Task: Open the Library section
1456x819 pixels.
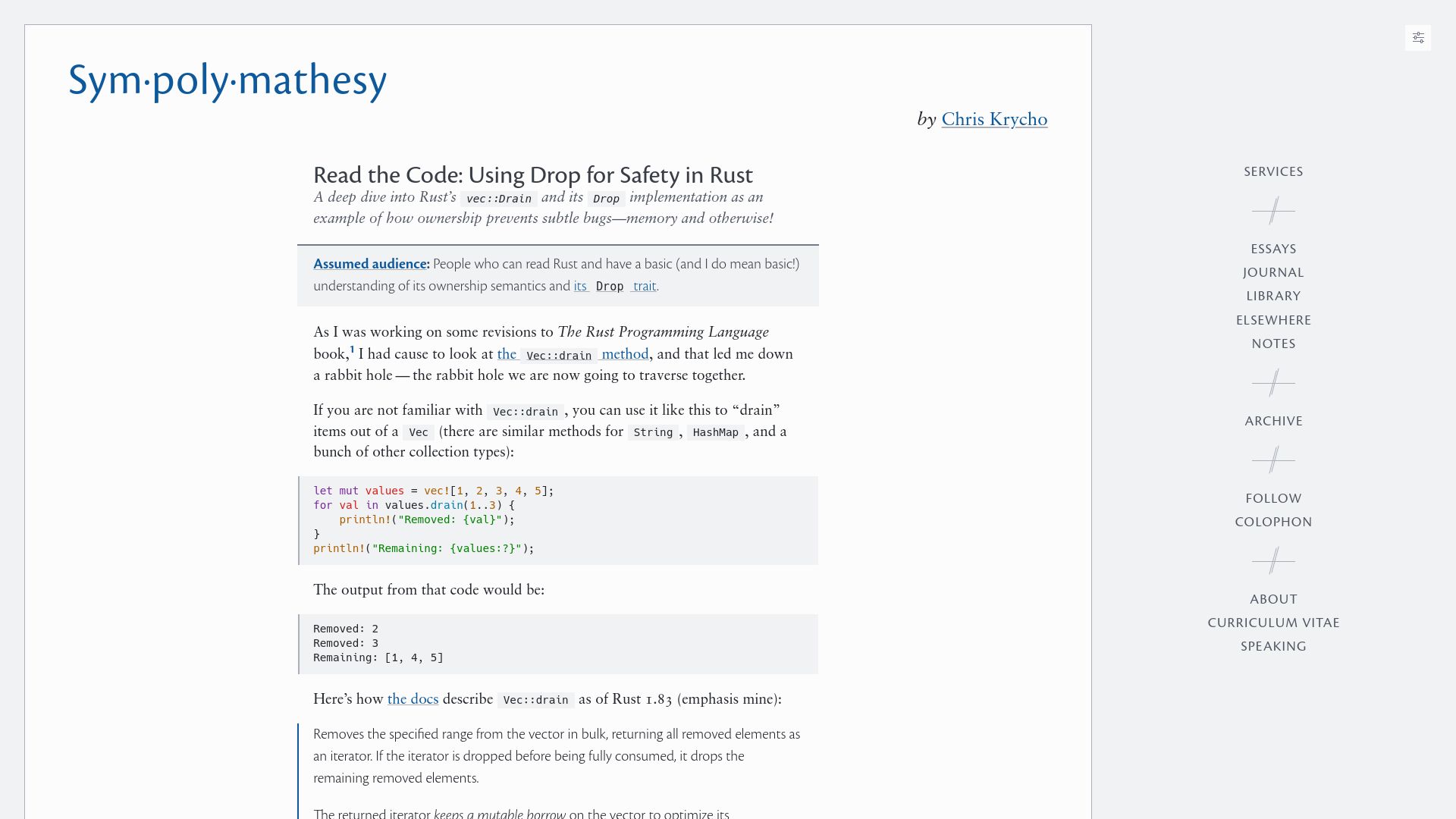Action: click(1273, 296)
